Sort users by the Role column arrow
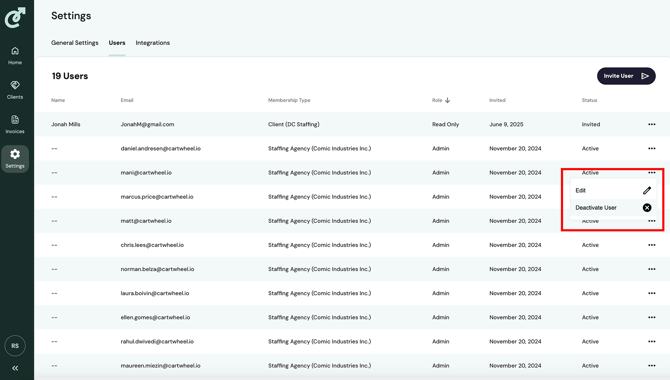Viewport: 670px width, 380px height. click(x=447, y=100)
